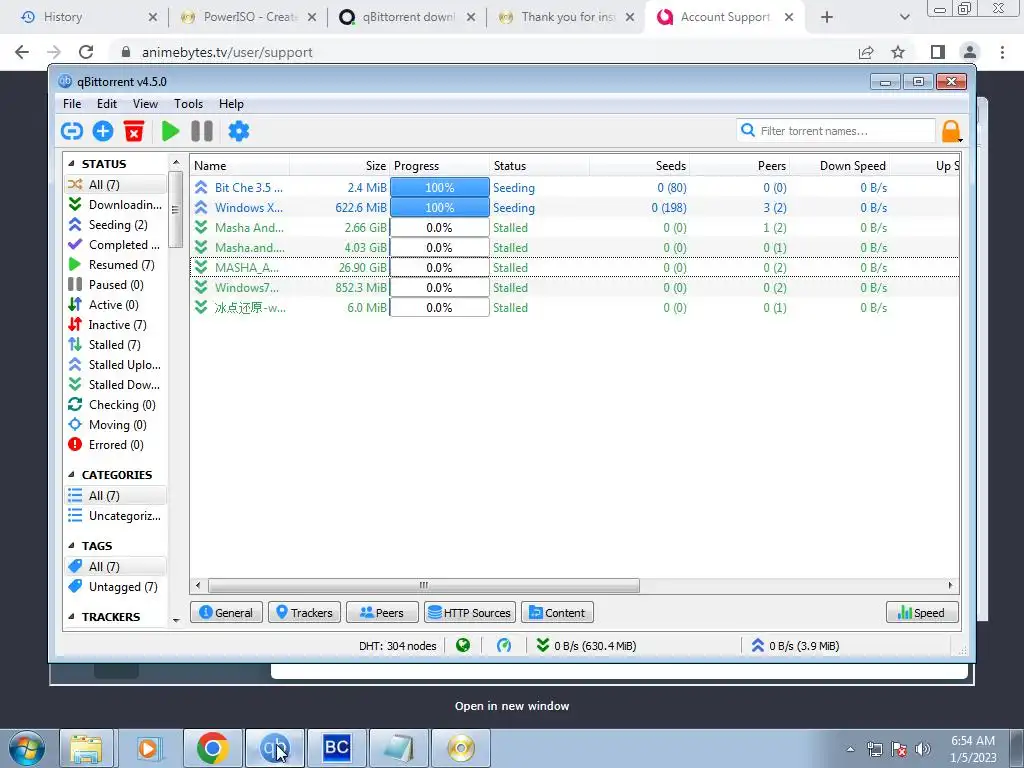The height and width of the screenshot is (768, 1024).
Task: Select All (7) under TAGS
Action: click(x=116, y=567)
